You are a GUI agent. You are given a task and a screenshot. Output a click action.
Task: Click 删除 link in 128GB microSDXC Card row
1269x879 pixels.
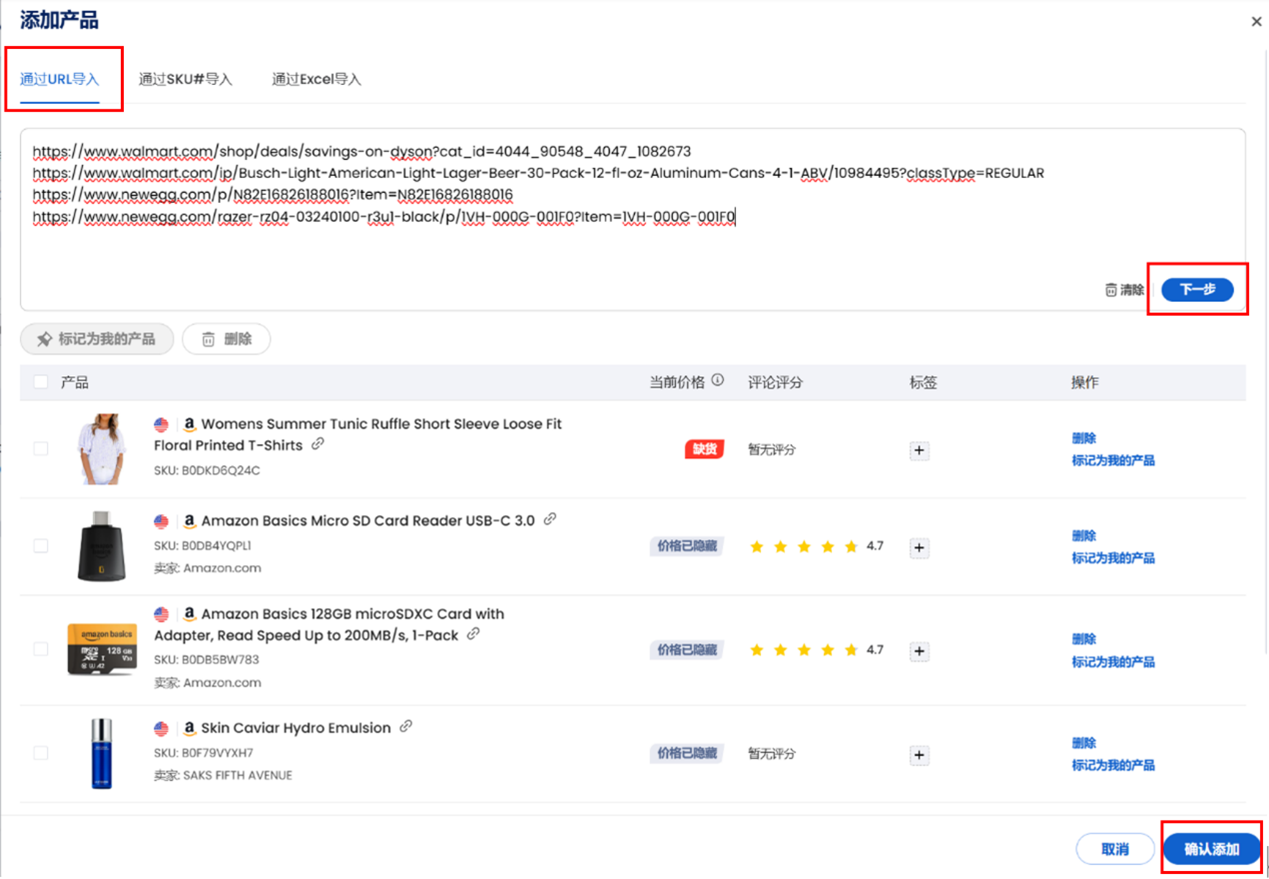1084,639
